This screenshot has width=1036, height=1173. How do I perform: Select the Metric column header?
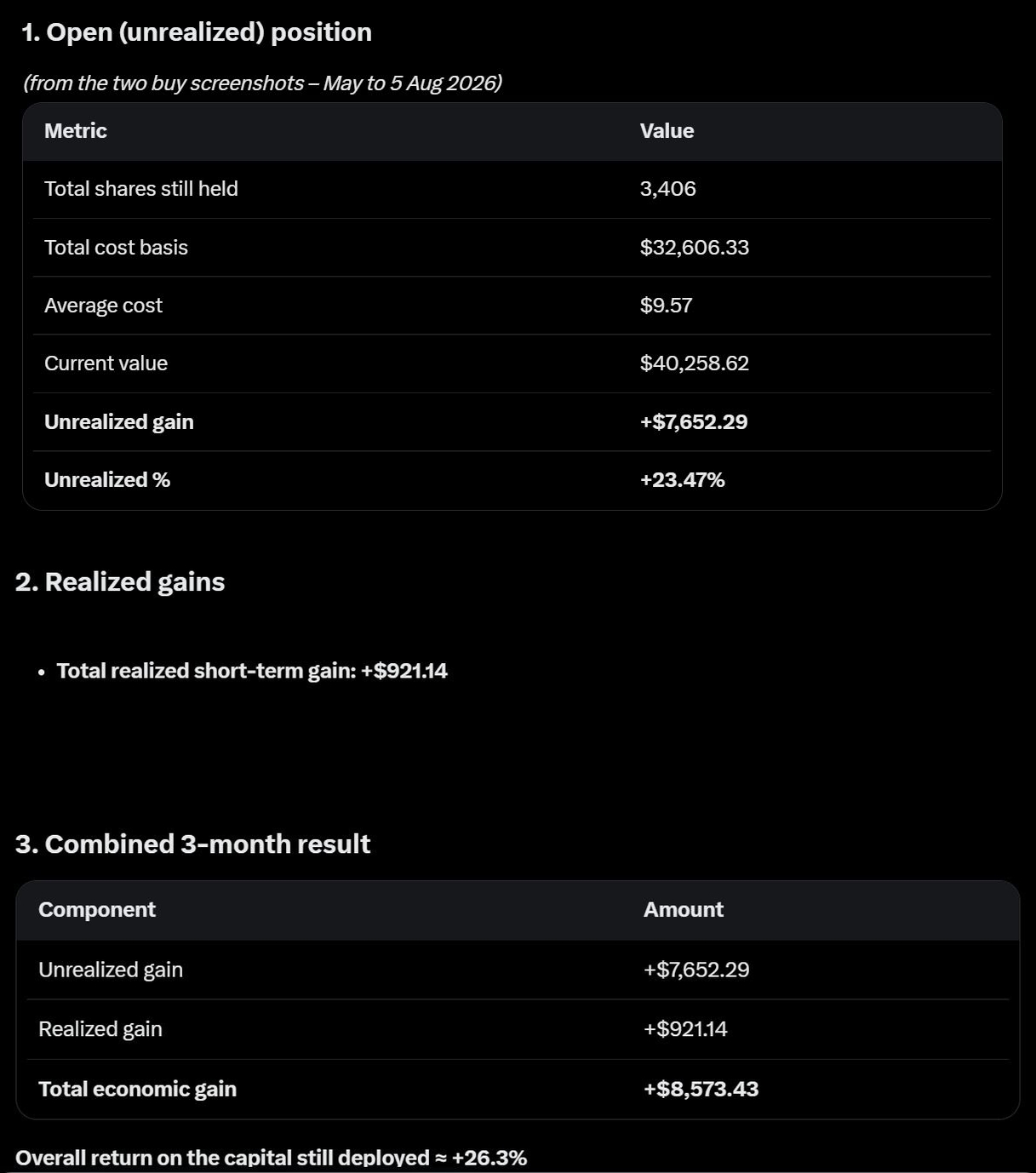pos(76,131)
